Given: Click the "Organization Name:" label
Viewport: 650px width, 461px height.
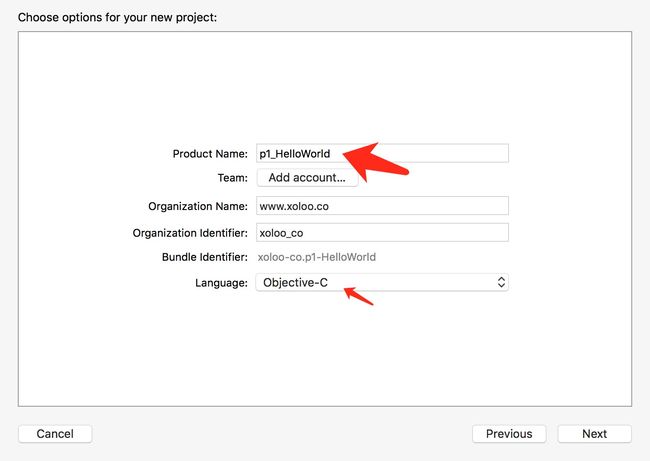Looking at the screenshot, I should tap(198, 206).
